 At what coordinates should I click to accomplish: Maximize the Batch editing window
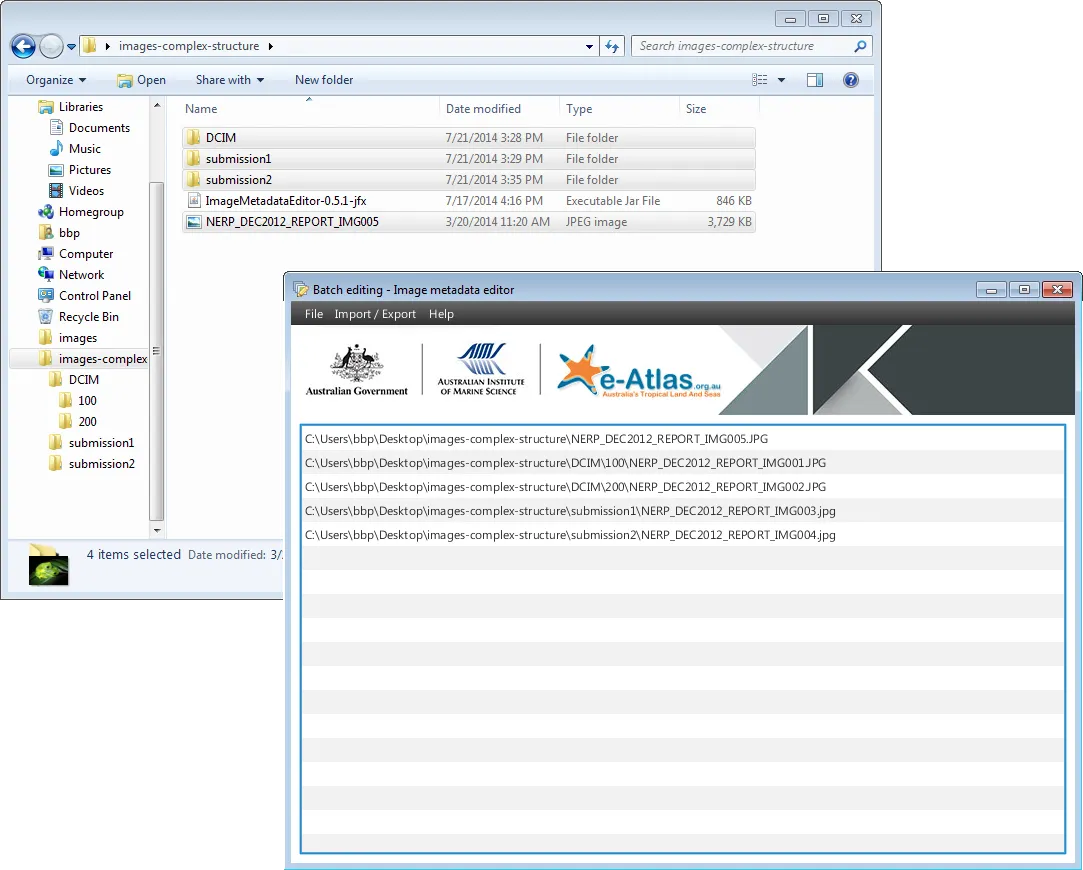coord(1024,289)
